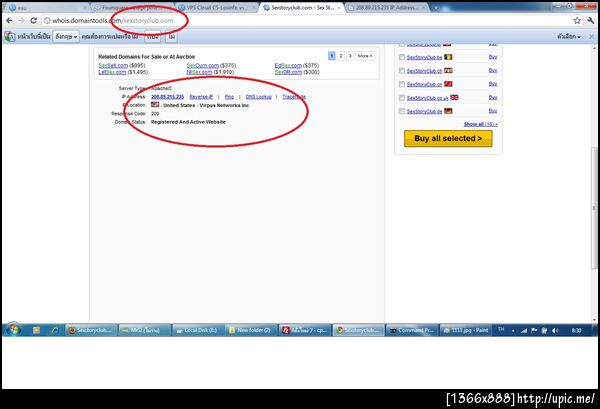
Task: Go to page 3 of related domains
Action: 350,56
